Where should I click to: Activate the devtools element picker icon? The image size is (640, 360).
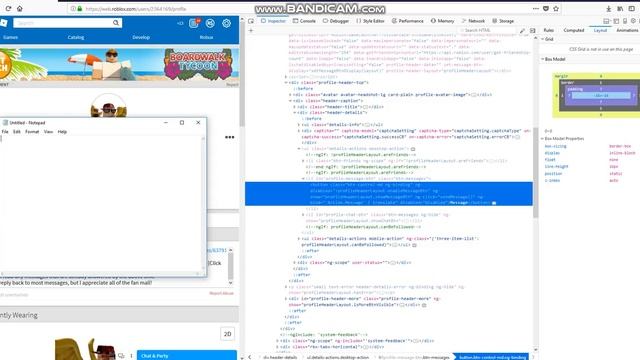(x=251, y=21)
